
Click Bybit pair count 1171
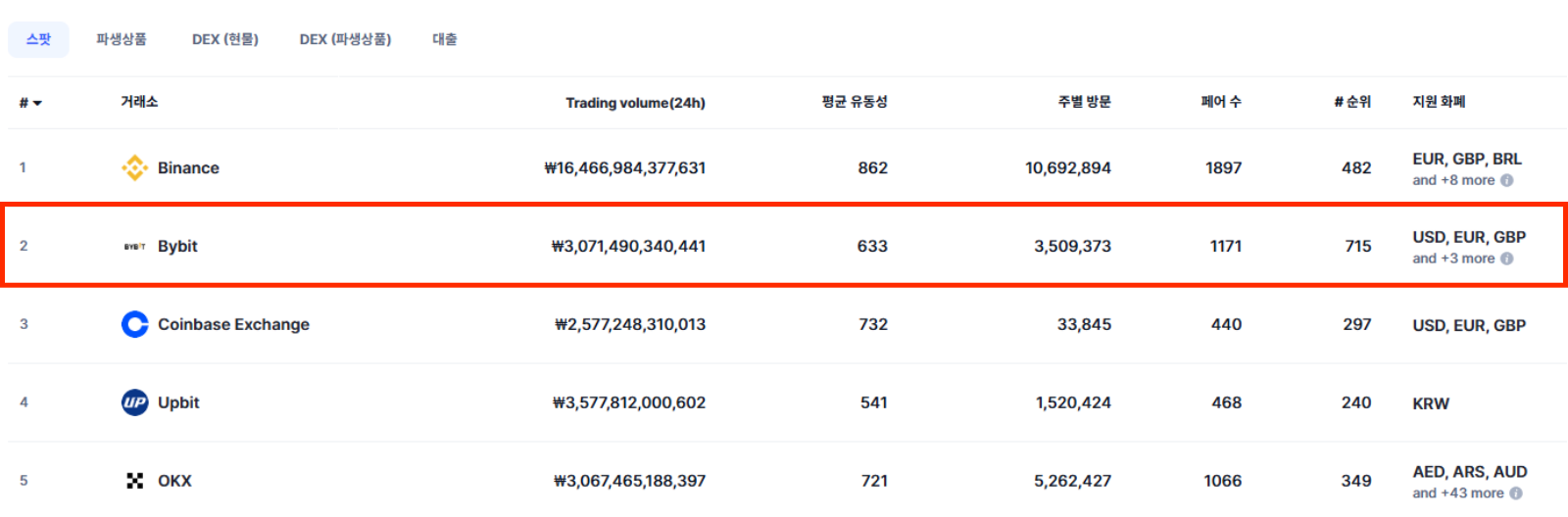pyautogui.click(x=1225, y=246)
